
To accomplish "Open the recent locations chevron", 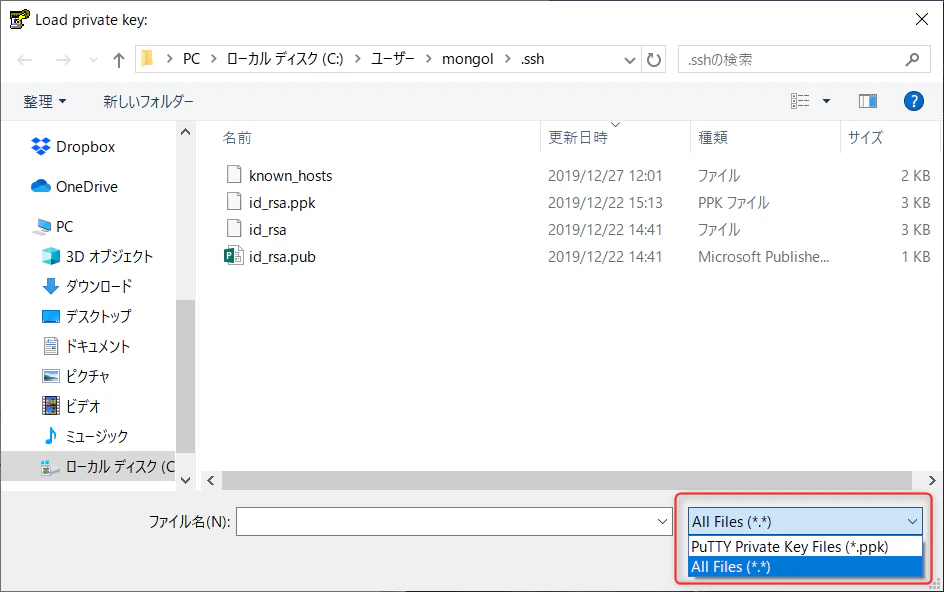I will [93, 60].
